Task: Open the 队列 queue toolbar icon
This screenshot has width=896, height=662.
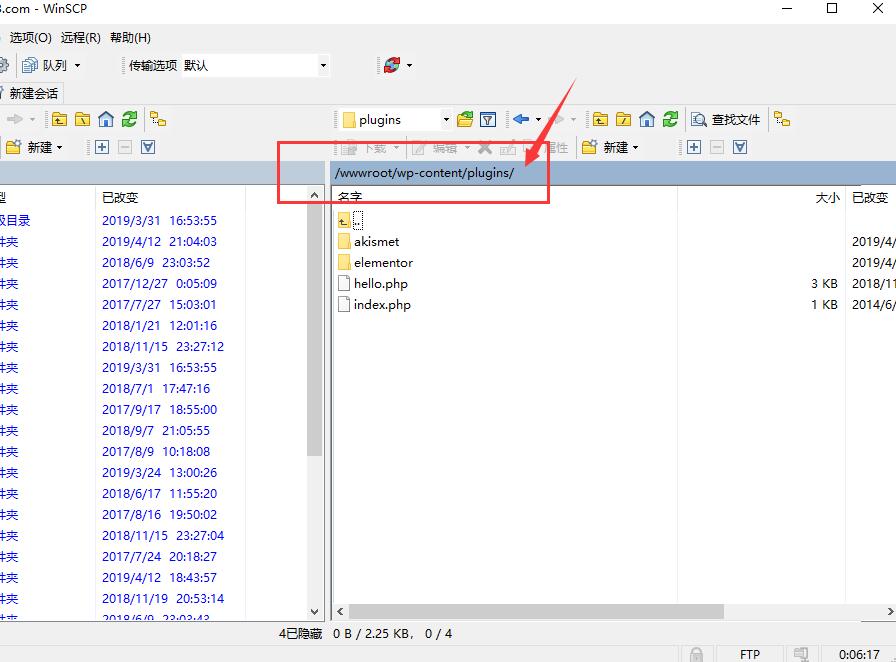Action: pyautogui.click(x=30, y=65)
